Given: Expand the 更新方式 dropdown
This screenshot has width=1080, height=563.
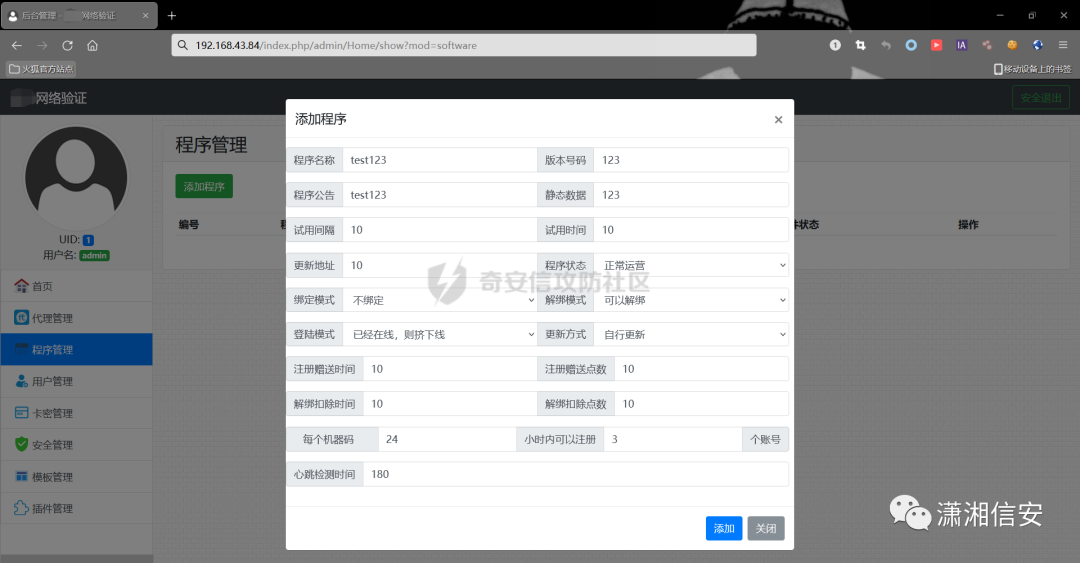Looking at the screenshot, I should [x=691, y=334].
